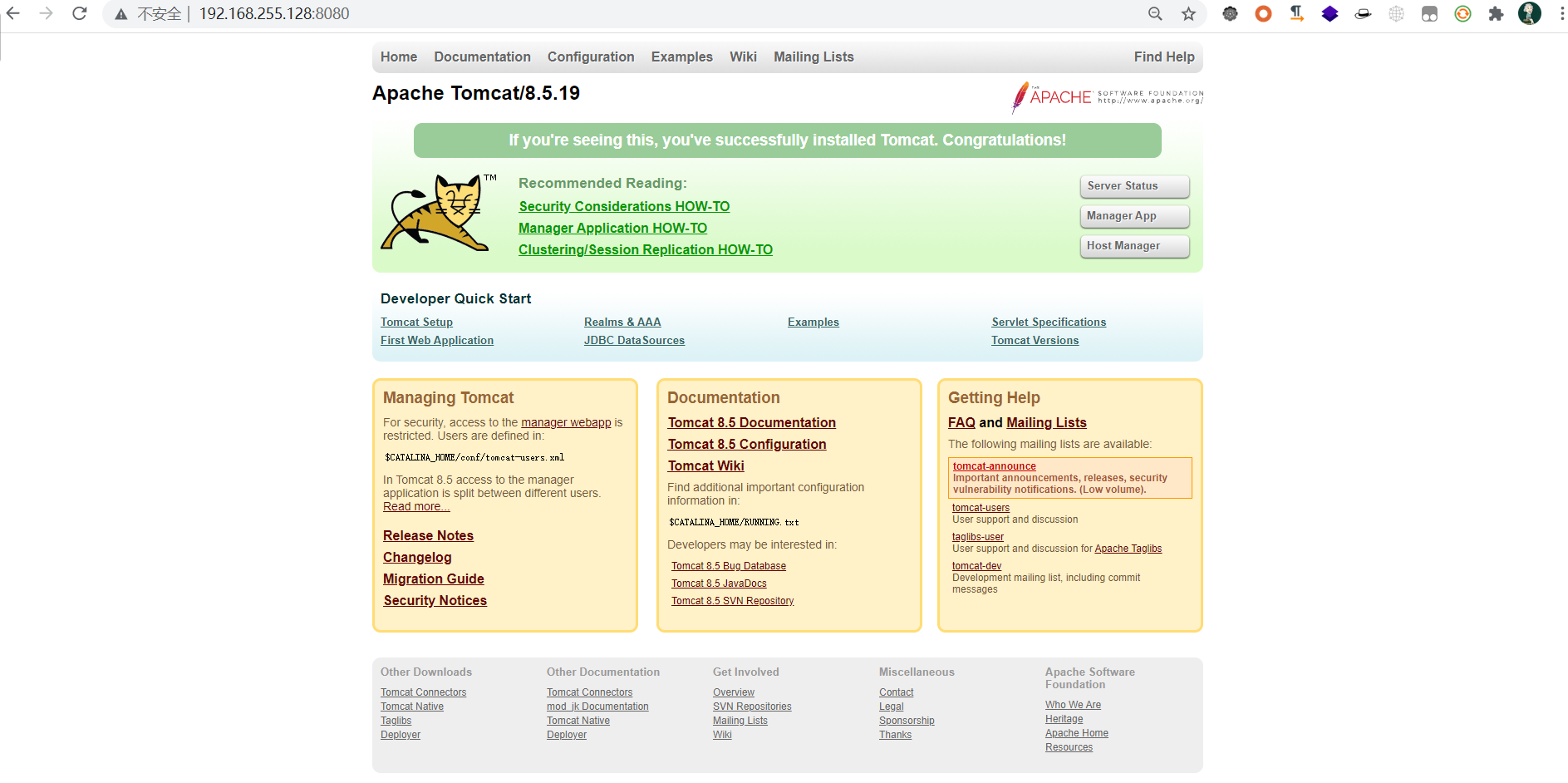1568x783 pixels.
Task: Open the Security Notices link
Action: [x=435, y=600]
